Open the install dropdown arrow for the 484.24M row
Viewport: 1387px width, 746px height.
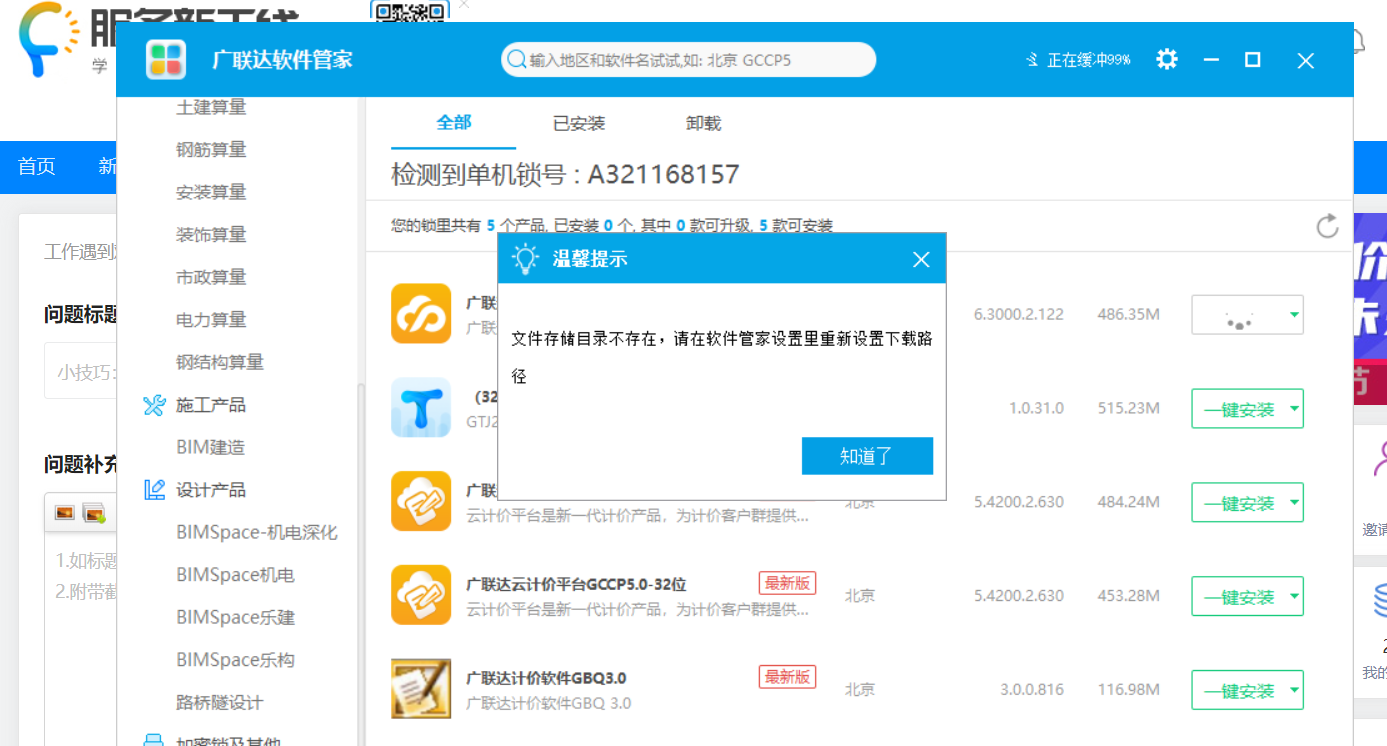(x=1294, y=503)
